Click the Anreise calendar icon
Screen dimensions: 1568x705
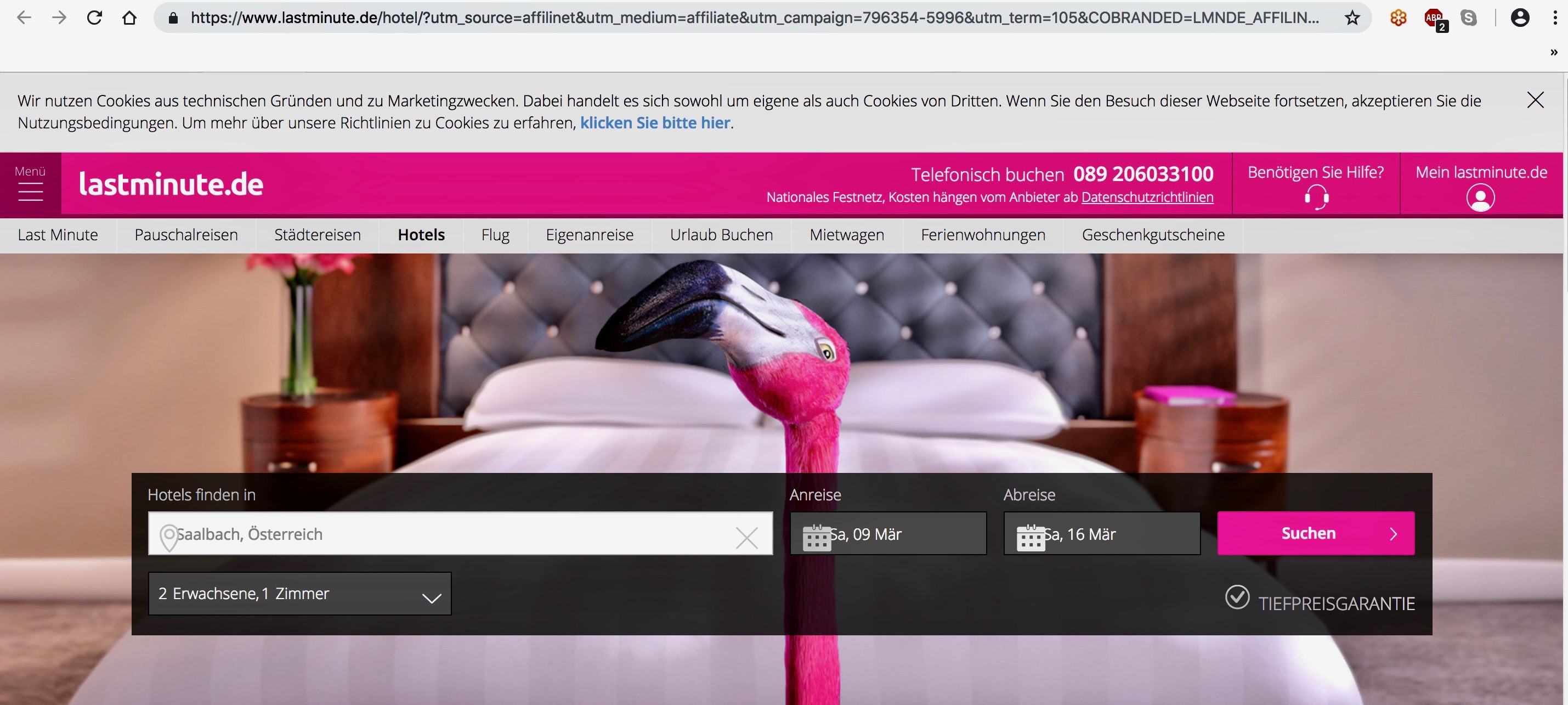816,537
